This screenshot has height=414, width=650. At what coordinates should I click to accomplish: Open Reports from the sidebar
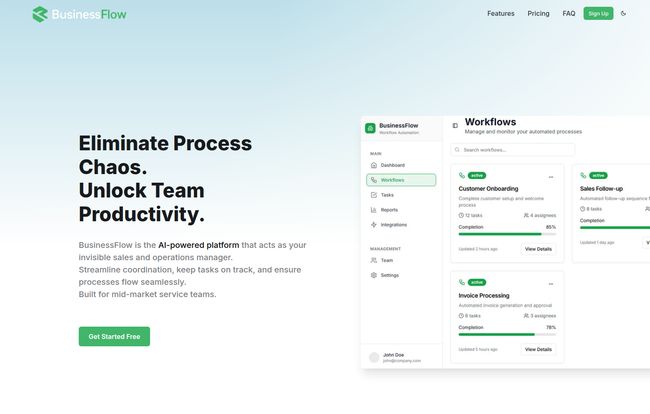tap(401, 210)
